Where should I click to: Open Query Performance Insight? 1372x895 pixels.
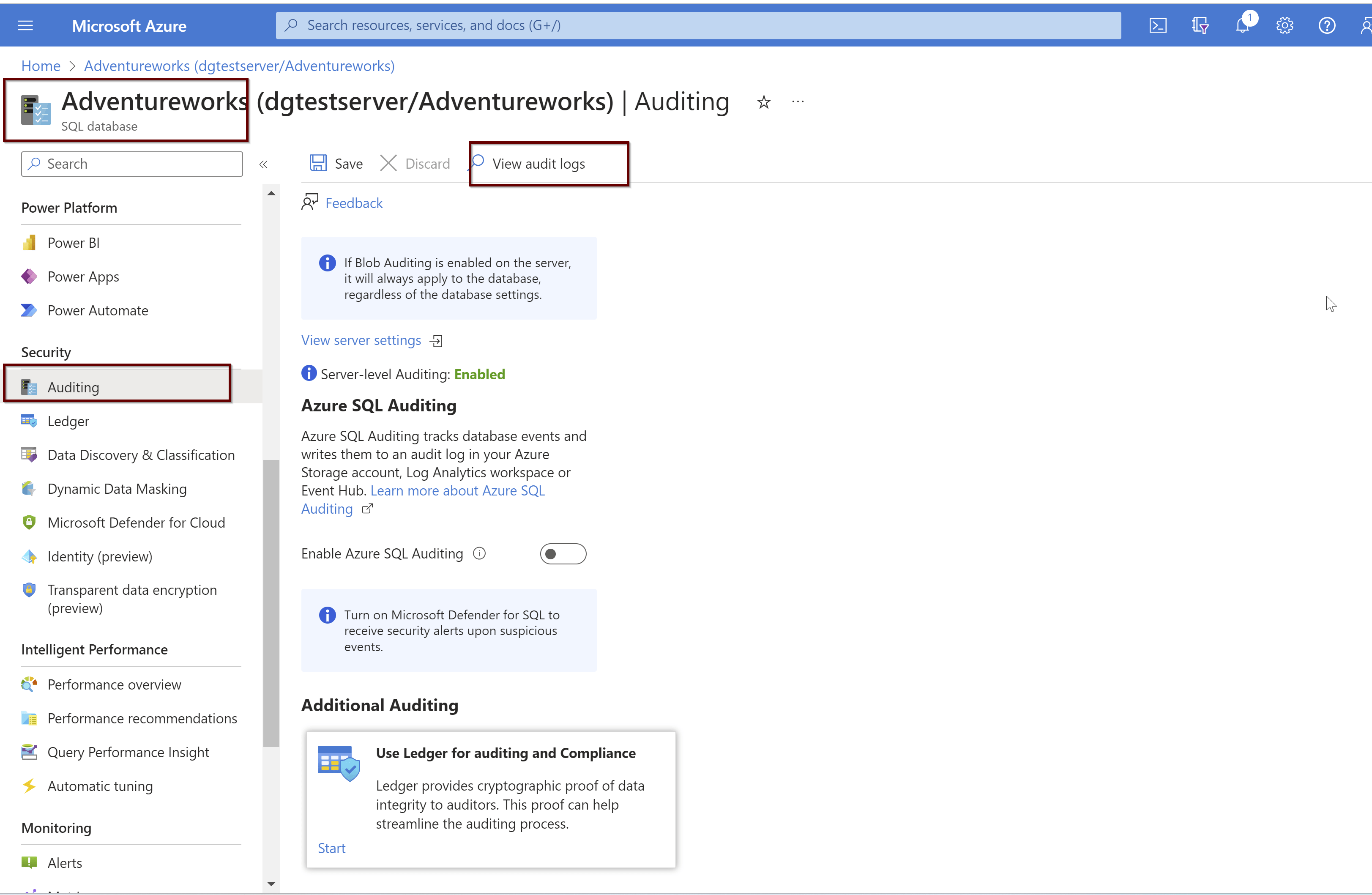[x=128, y=752]
